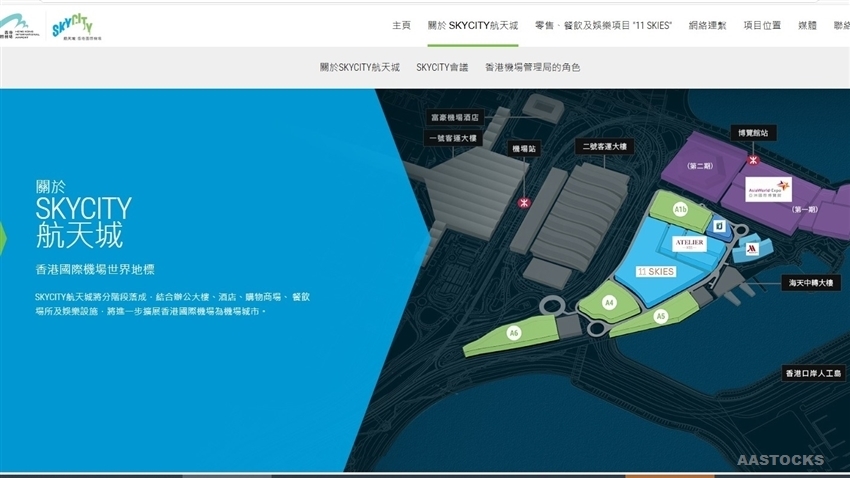Click the small blue building icon near A1b
This screenshot has width=850, height=478.
pos(719,226)
